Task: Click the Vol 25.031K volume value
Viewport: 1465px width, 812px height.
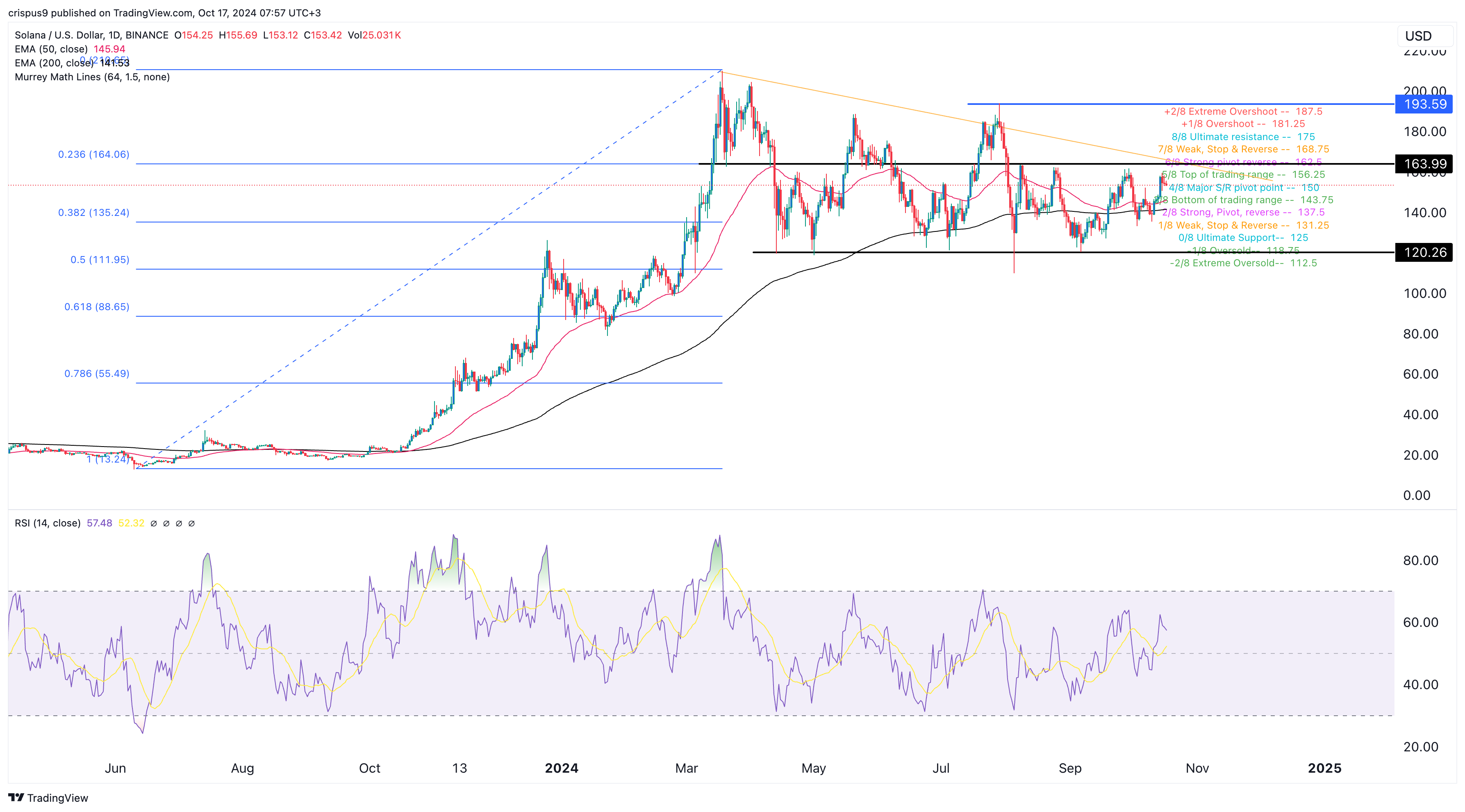Action: pyautogui.click(x=374, y=35)
